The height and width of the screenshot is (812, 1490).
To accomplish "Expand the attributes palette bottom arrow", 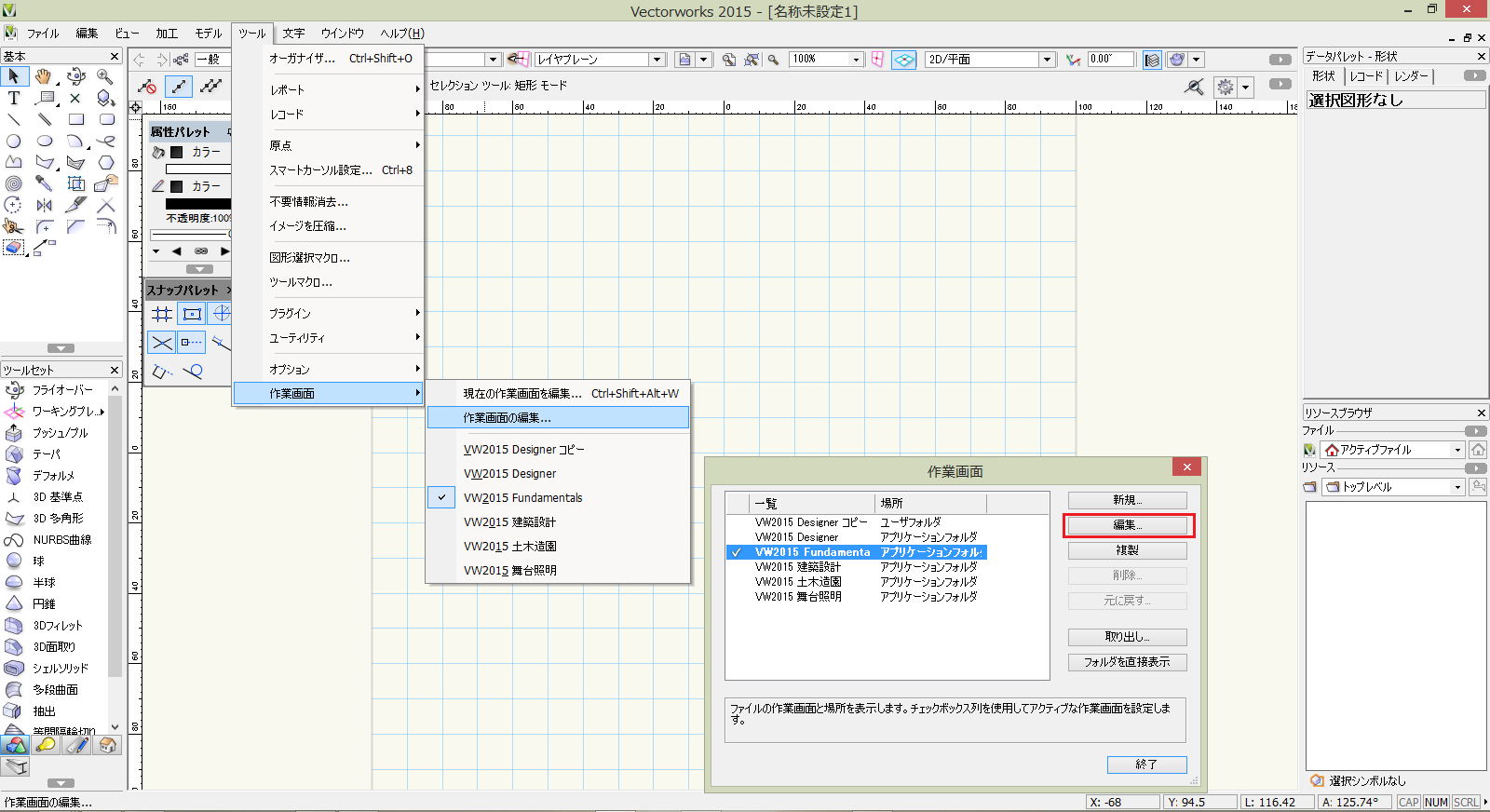I will (199, 269).
